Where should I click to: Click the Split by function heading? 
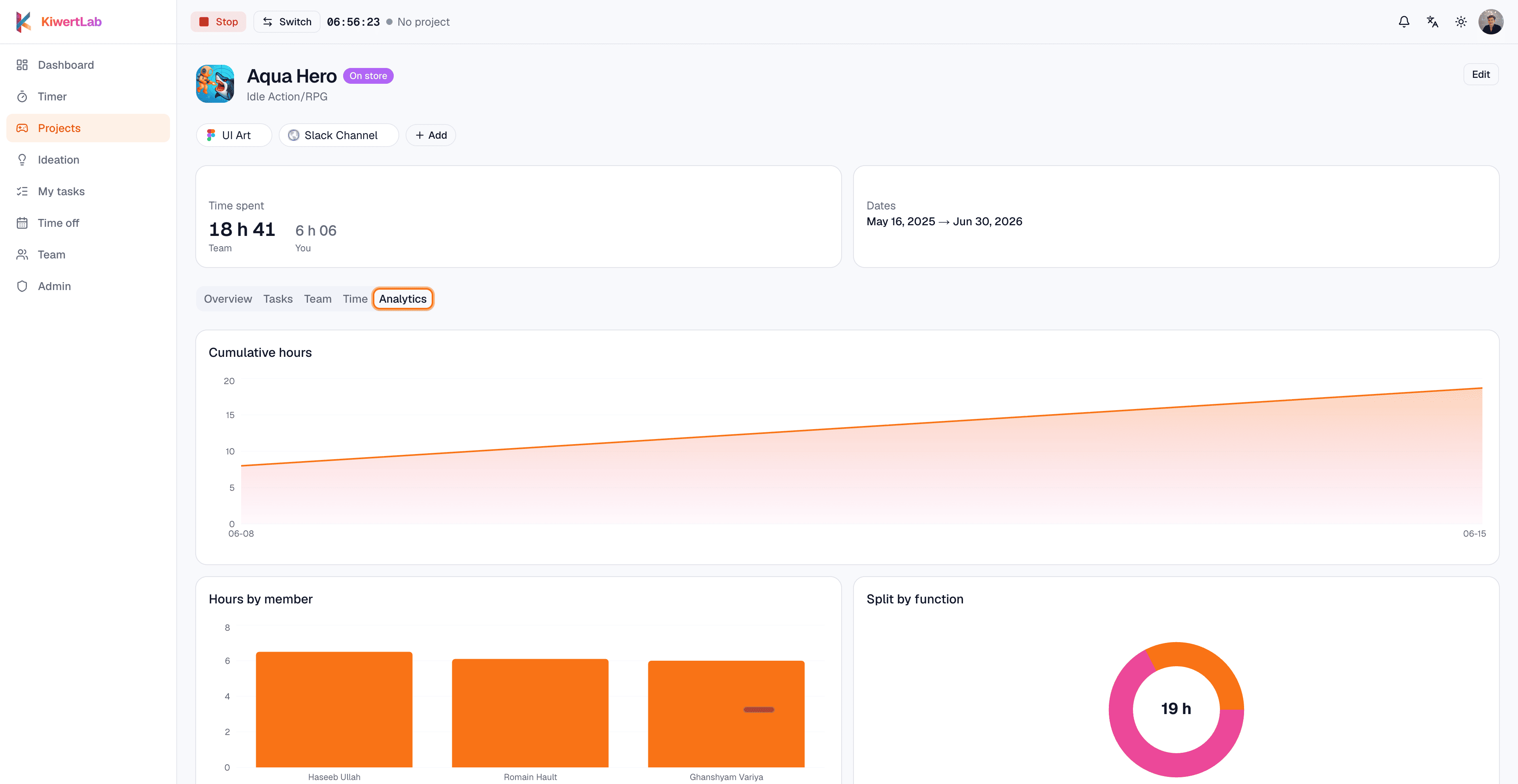(915, 599)
